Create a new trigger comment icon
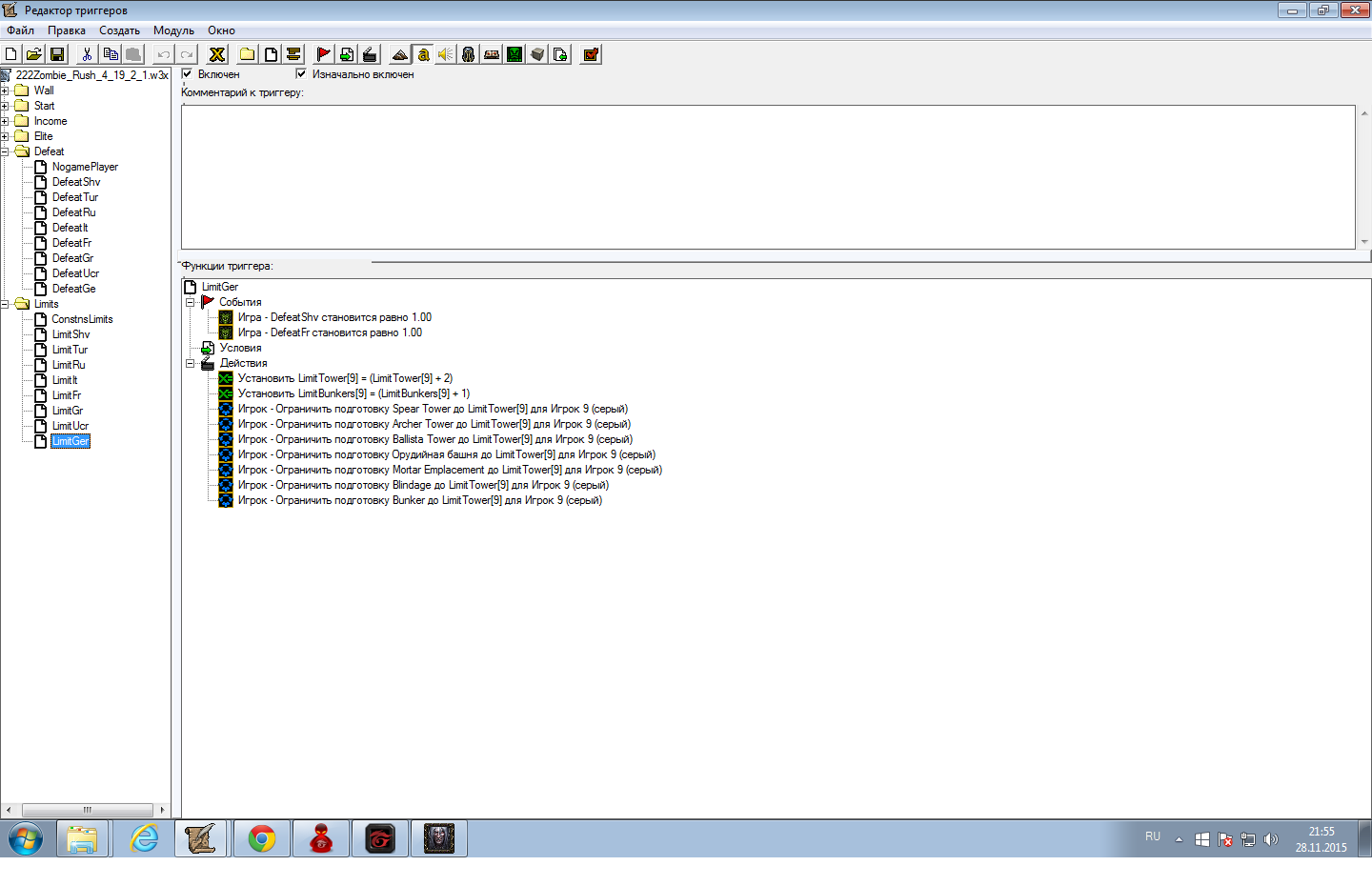The width and height of the screenshot is (1372, 886). pos(293,54)
